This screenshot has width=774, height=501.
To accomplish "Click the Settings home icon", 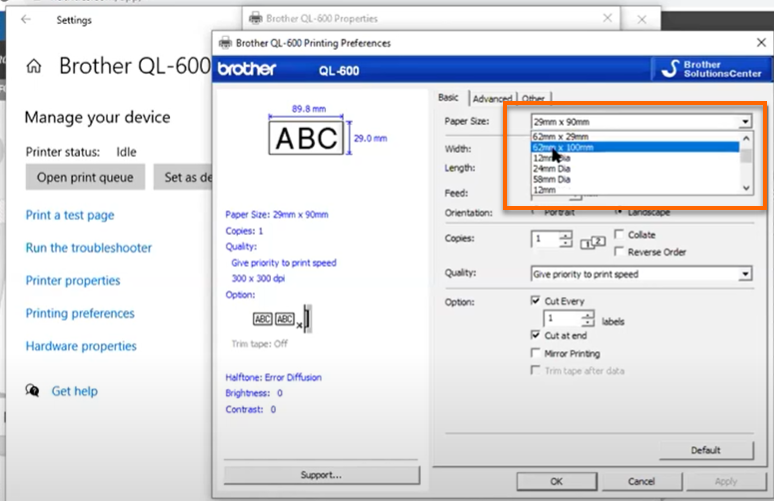I will point(34,67).
